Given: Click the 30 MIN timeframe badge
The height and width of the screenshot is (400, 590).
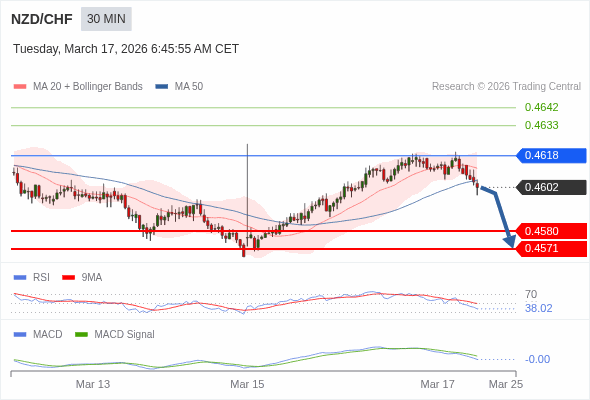Looking at the screenshot, I should click(x=106, y=19).
